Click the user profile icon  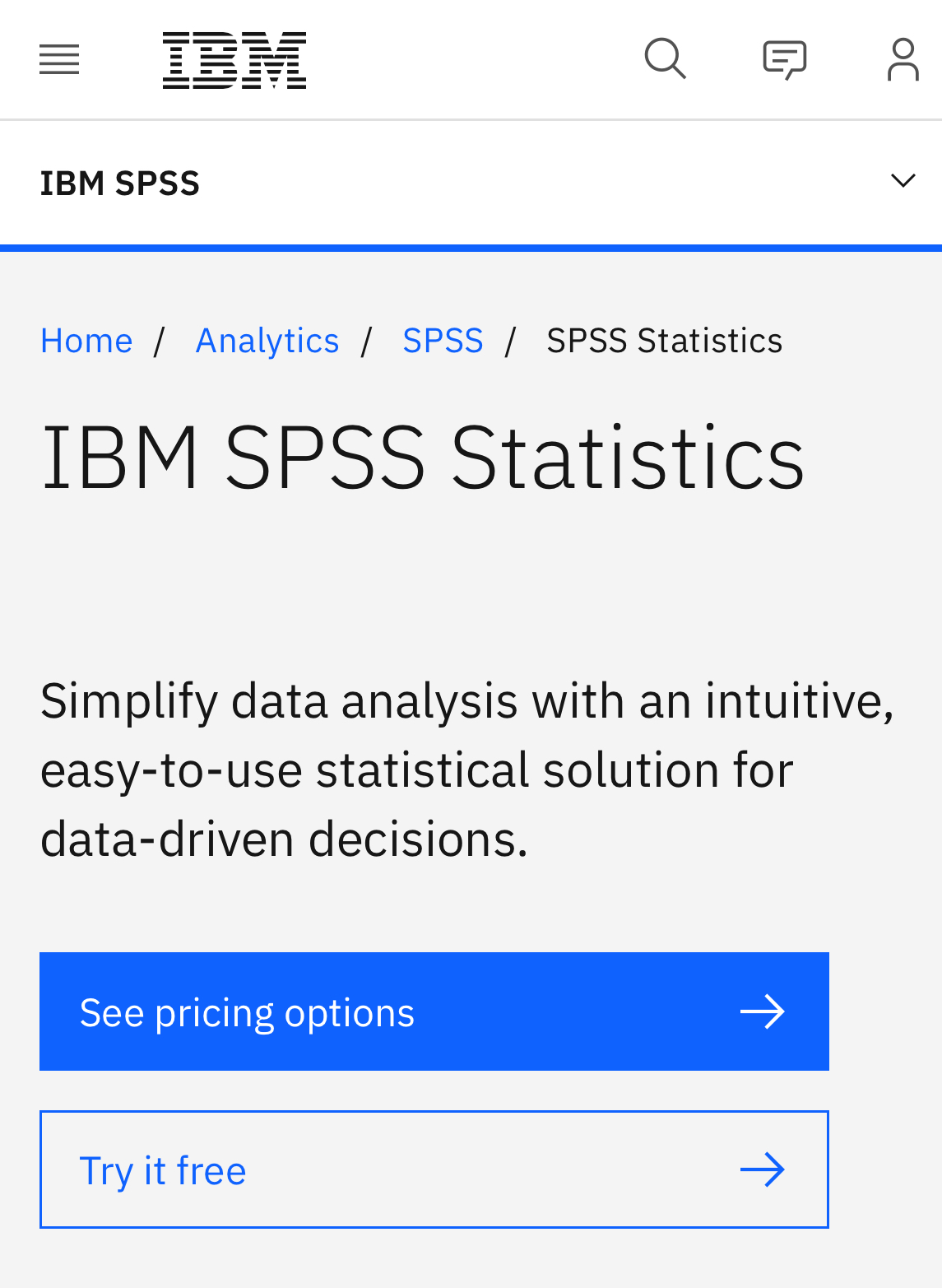[903, 60]
